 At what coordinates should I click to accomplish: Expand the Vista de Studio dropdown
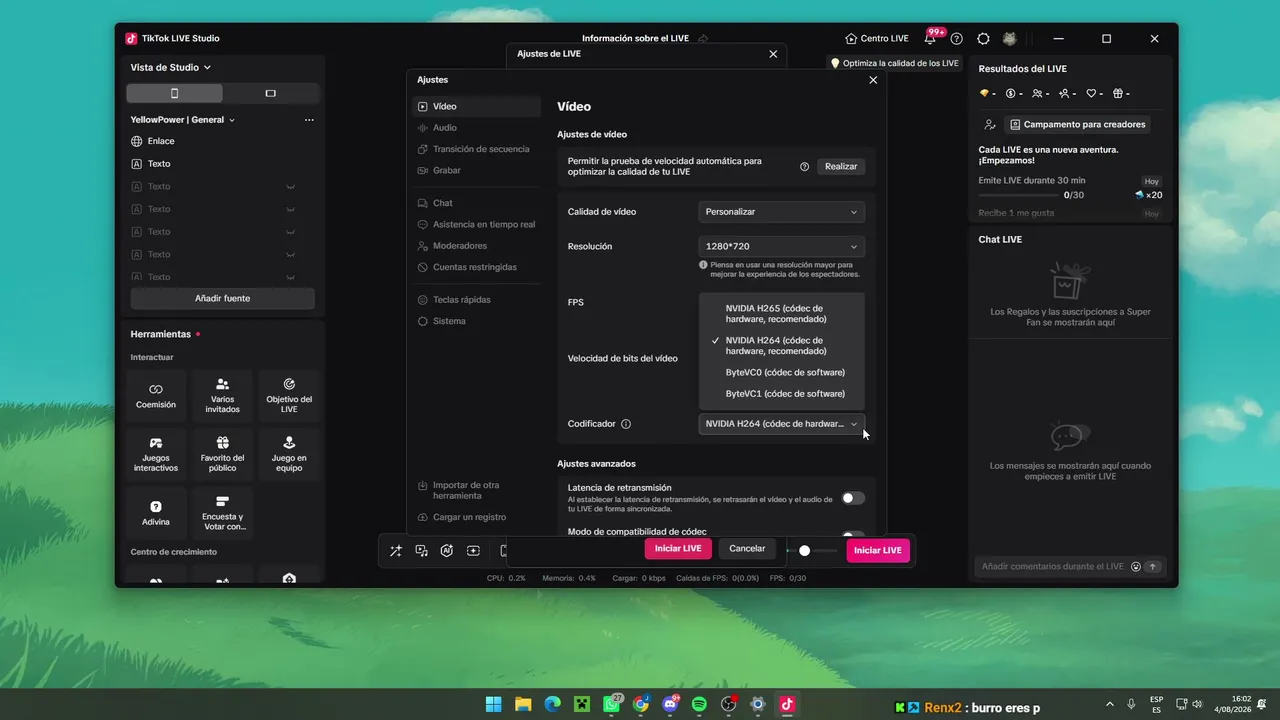coord(171,68)
